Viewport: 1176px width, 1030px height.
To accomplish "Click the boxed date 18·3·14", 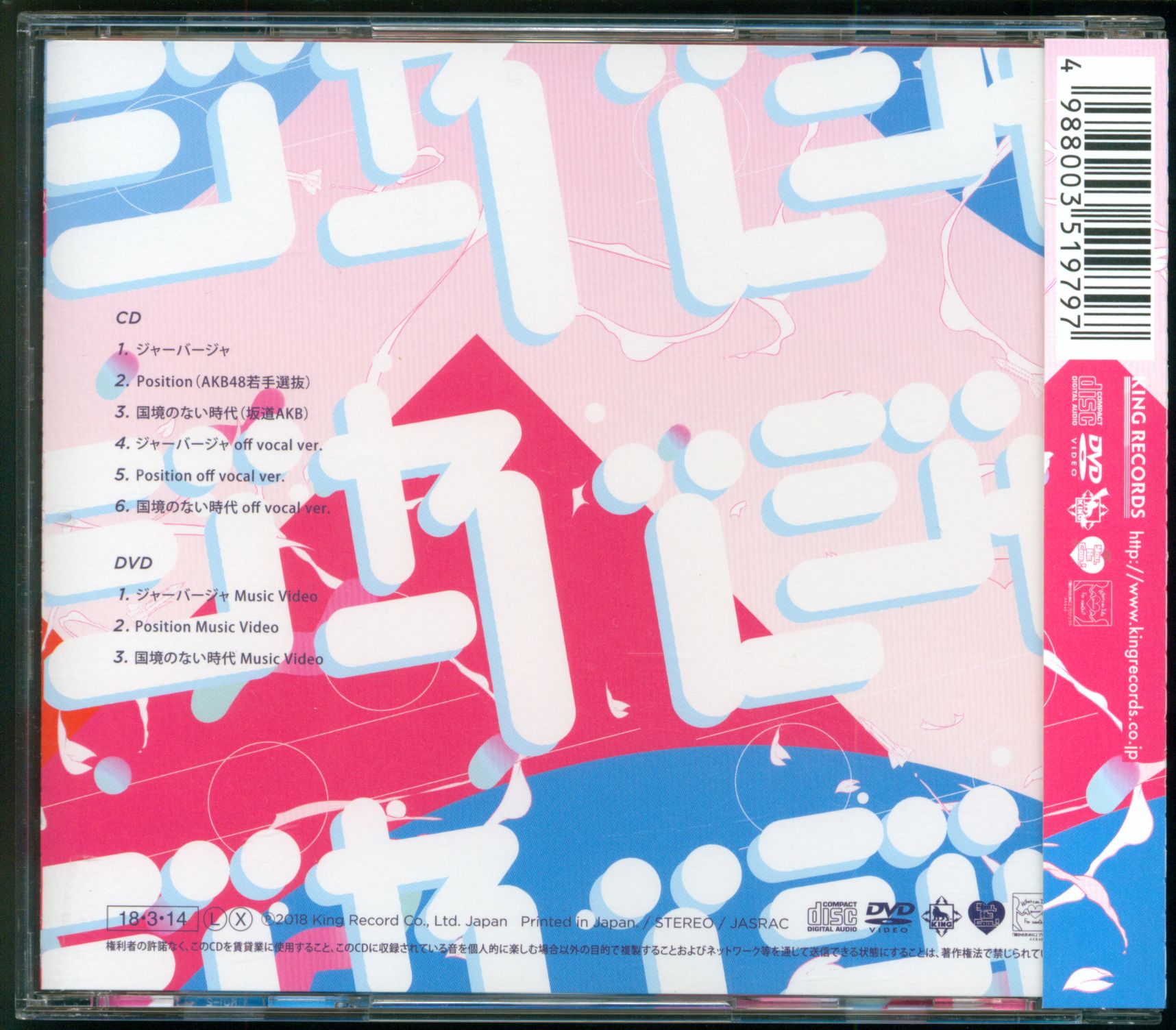I will coord(153,918).
